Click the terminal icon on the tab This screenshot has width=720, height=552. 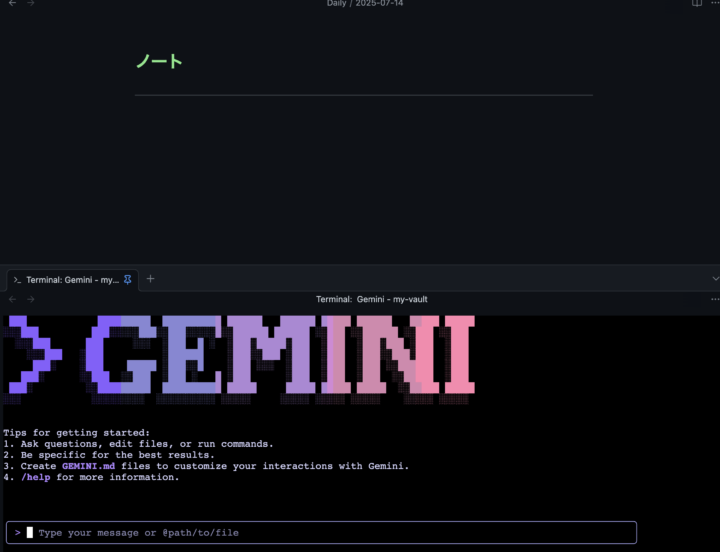(17, 280)
